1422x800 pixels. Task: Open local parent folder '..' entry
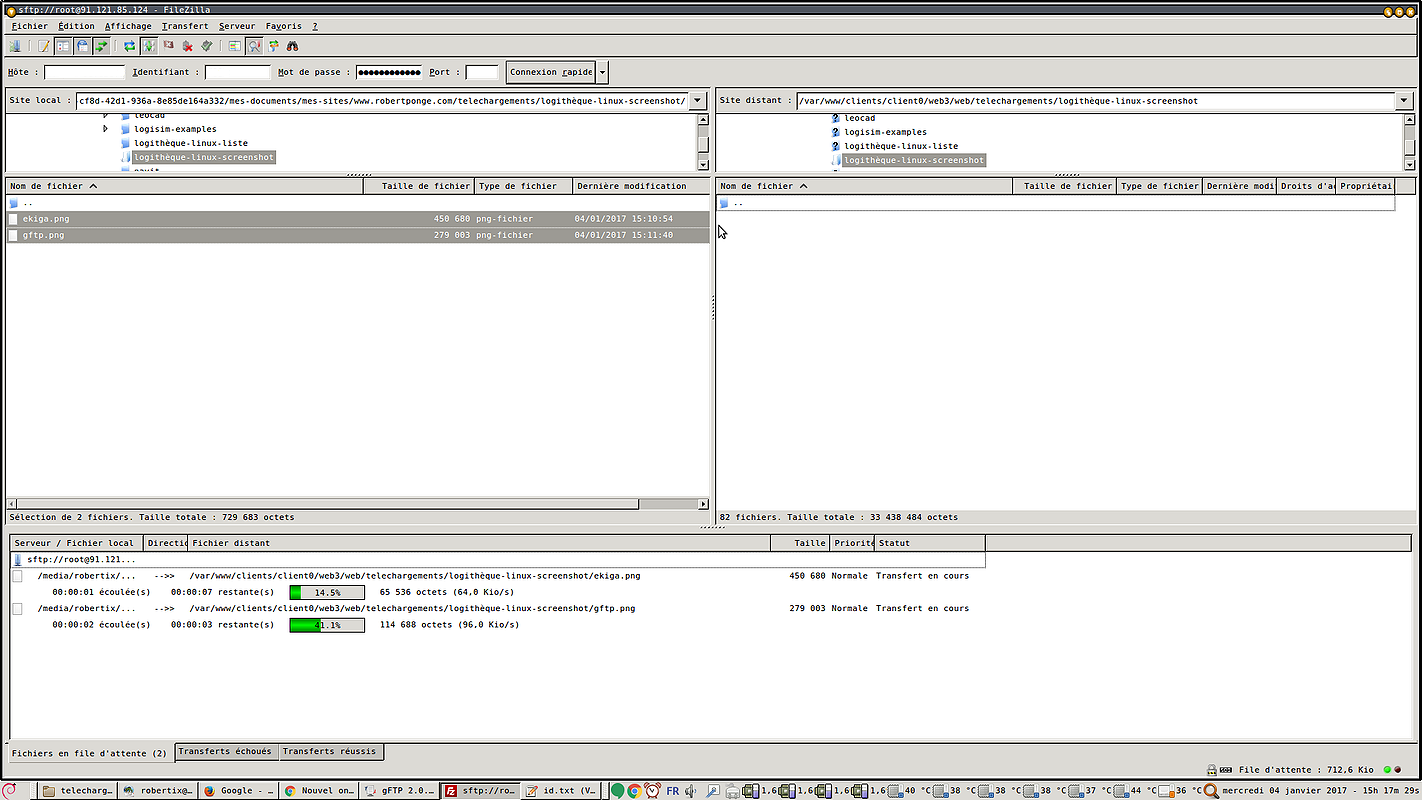[357, 203]
